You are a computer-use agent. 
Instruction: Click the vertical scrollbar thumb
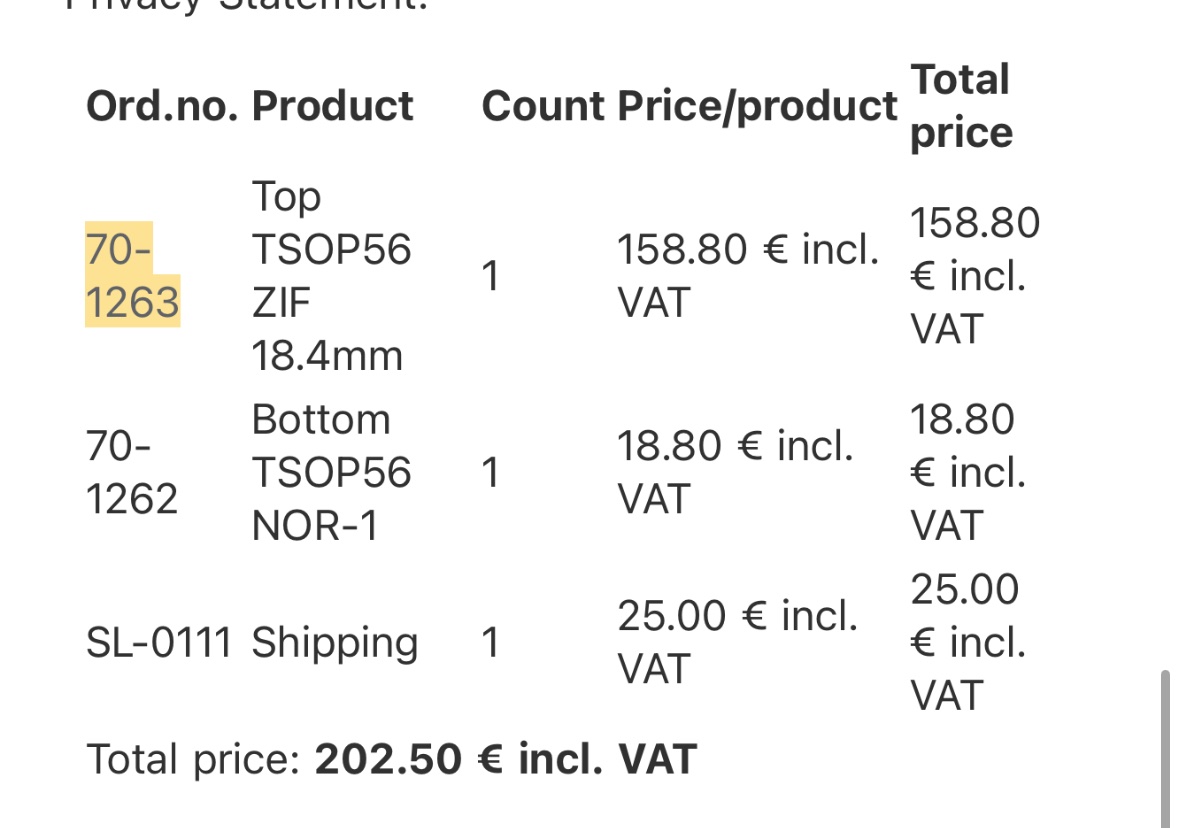1165,748
